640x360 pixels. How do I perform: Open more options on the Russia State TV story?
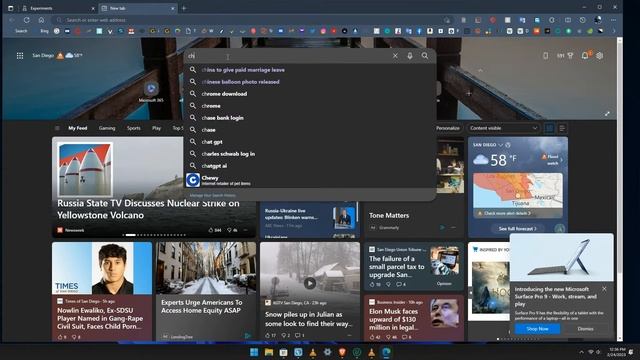(245, 230)
